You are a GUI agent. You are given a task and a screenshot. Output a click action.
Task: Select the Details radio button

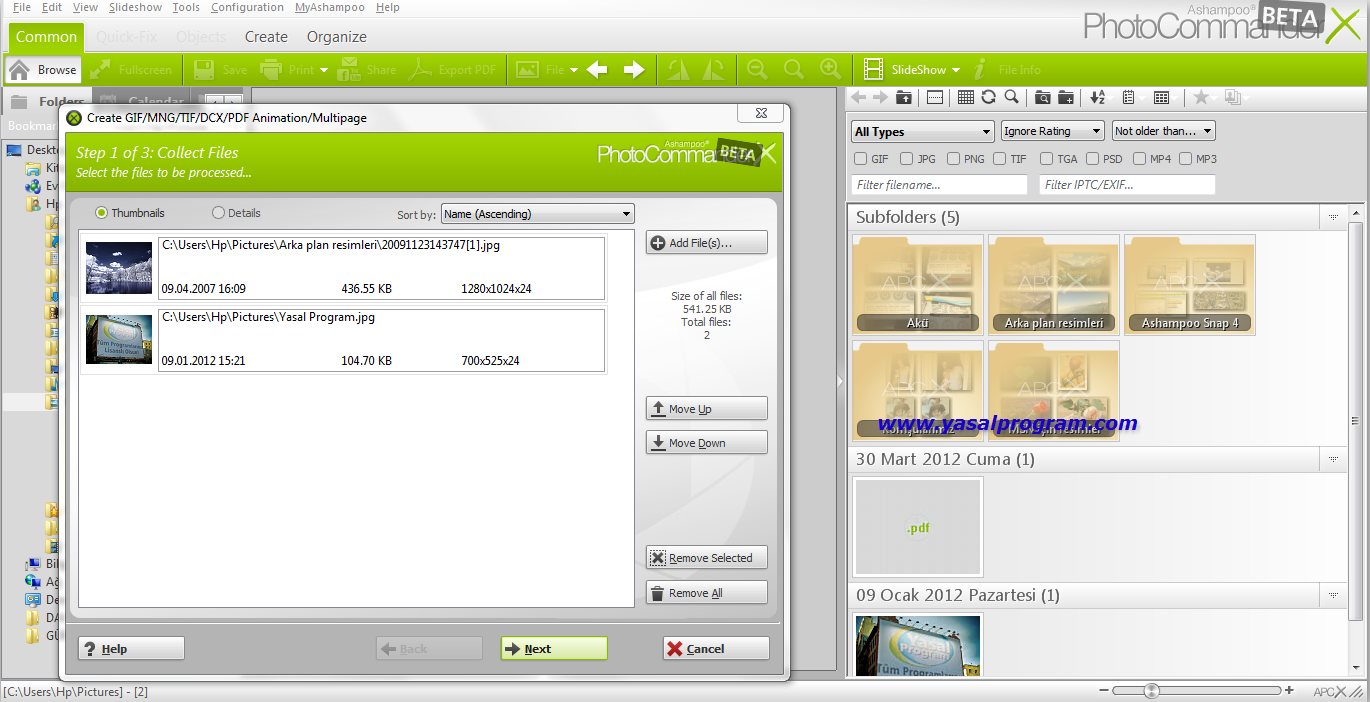tap(219, 213)
